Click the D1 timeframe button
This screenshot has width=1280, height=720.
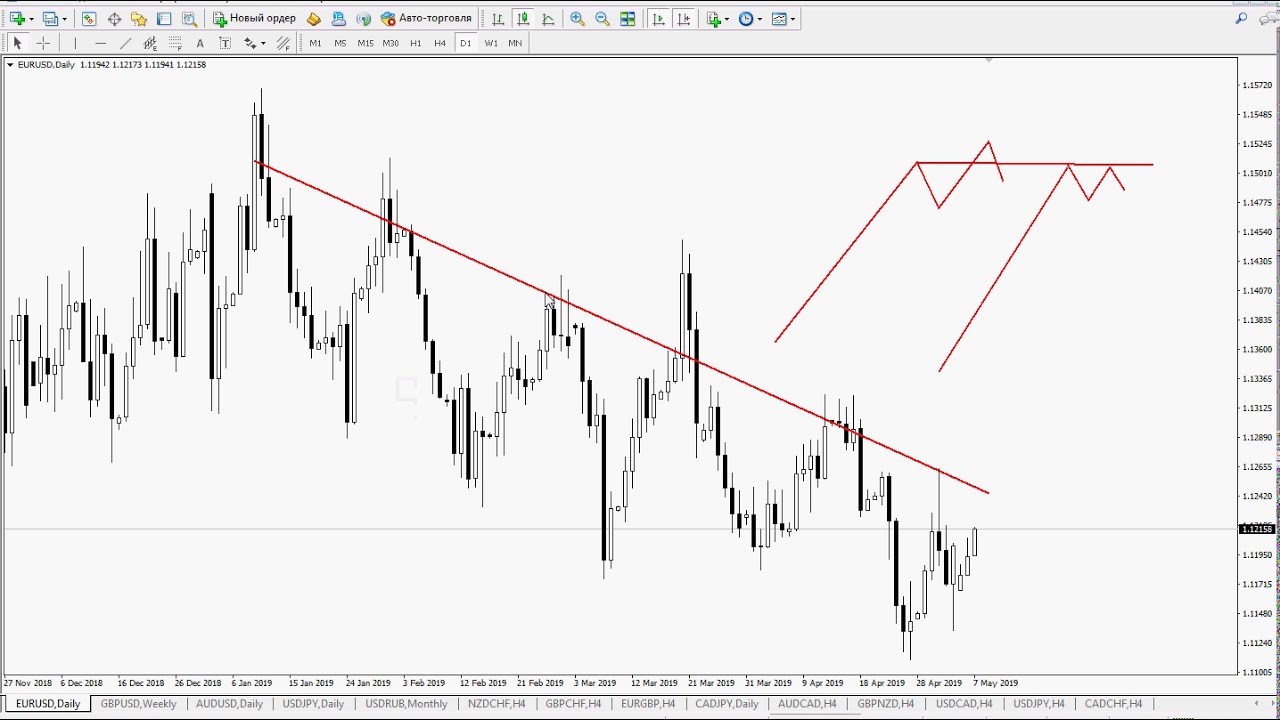(x=465, y=43)
